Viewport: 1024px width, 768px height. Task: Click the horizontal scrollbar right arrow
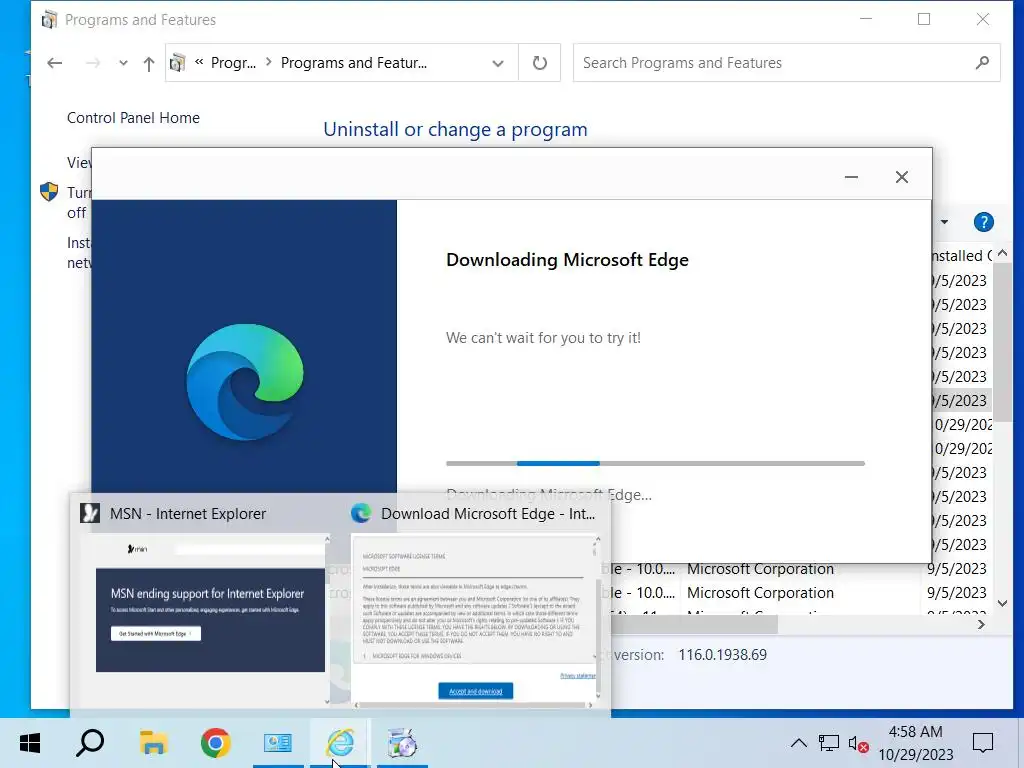point(981,625)
